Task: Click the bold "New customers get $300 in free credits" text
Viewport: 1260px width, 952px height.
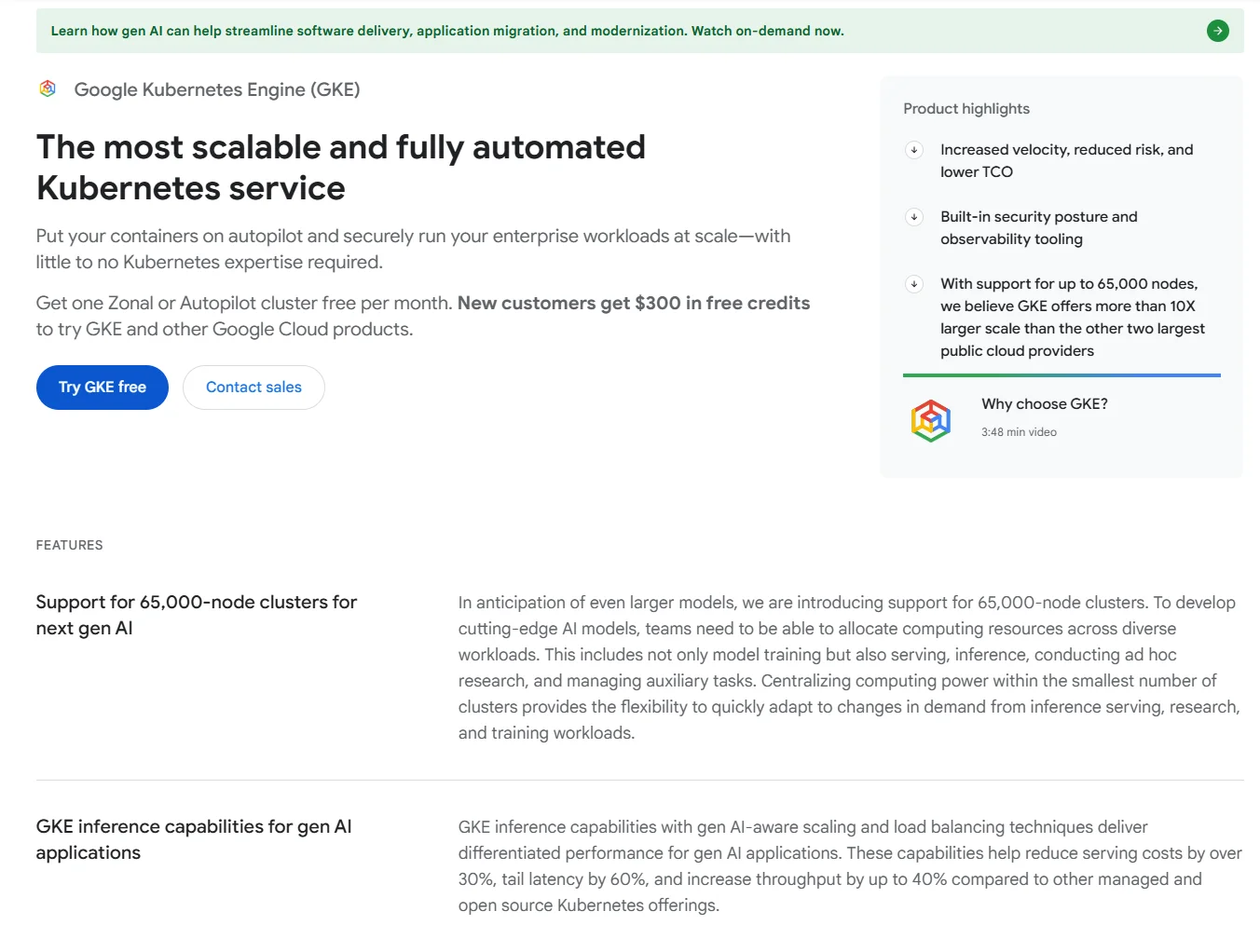Action: pos(634,303)
